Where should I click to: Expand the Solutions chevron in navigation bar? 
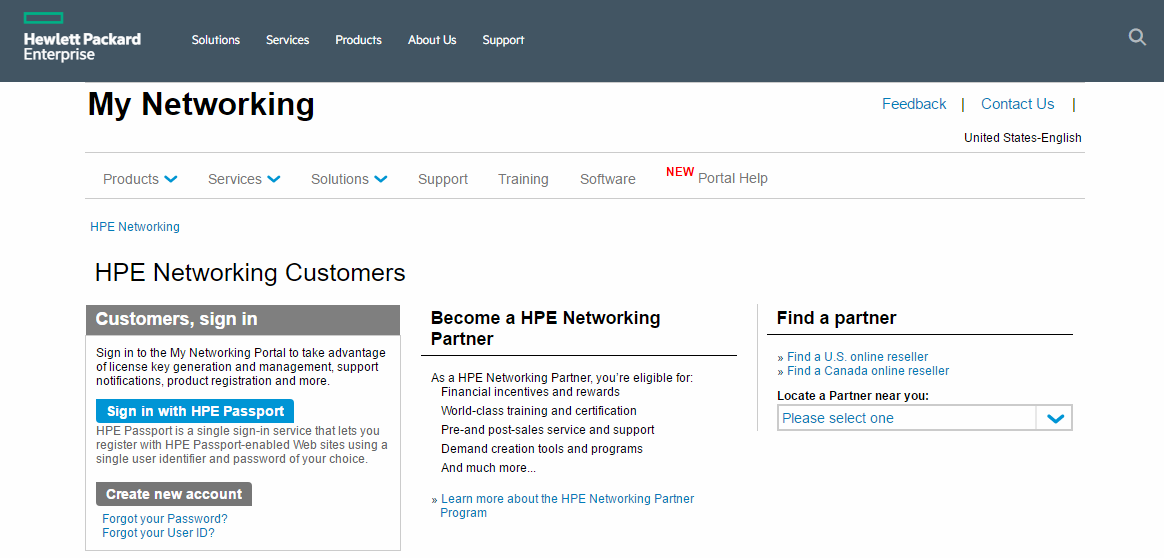tap(381, 179)
